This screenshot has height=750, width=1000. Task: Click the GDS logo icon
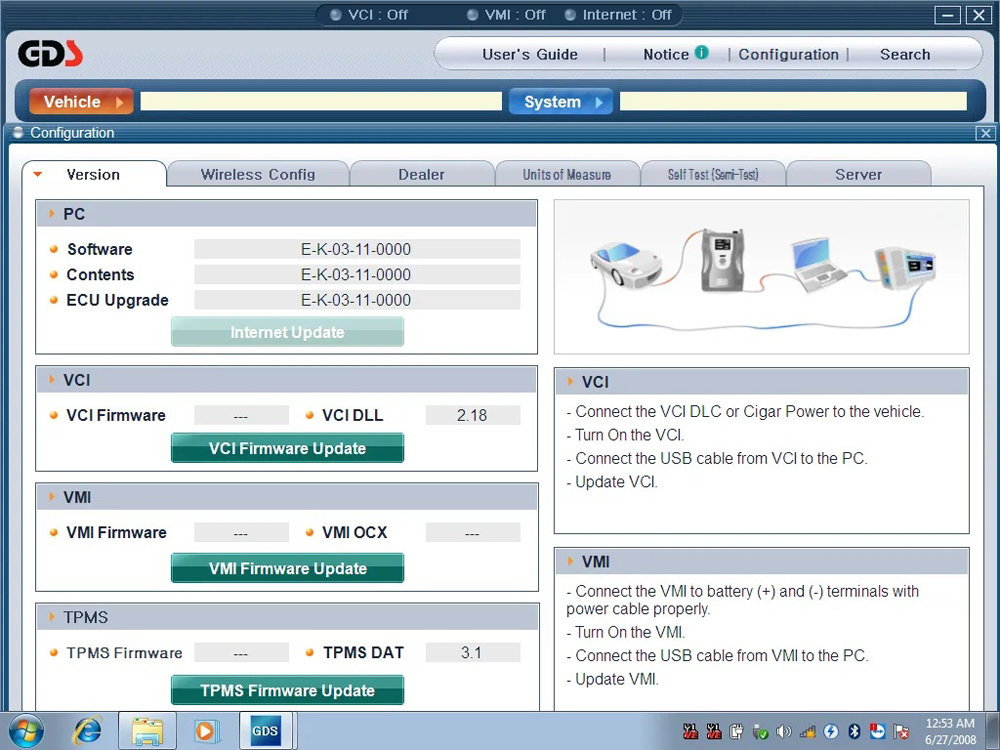(x=50, y=54)
